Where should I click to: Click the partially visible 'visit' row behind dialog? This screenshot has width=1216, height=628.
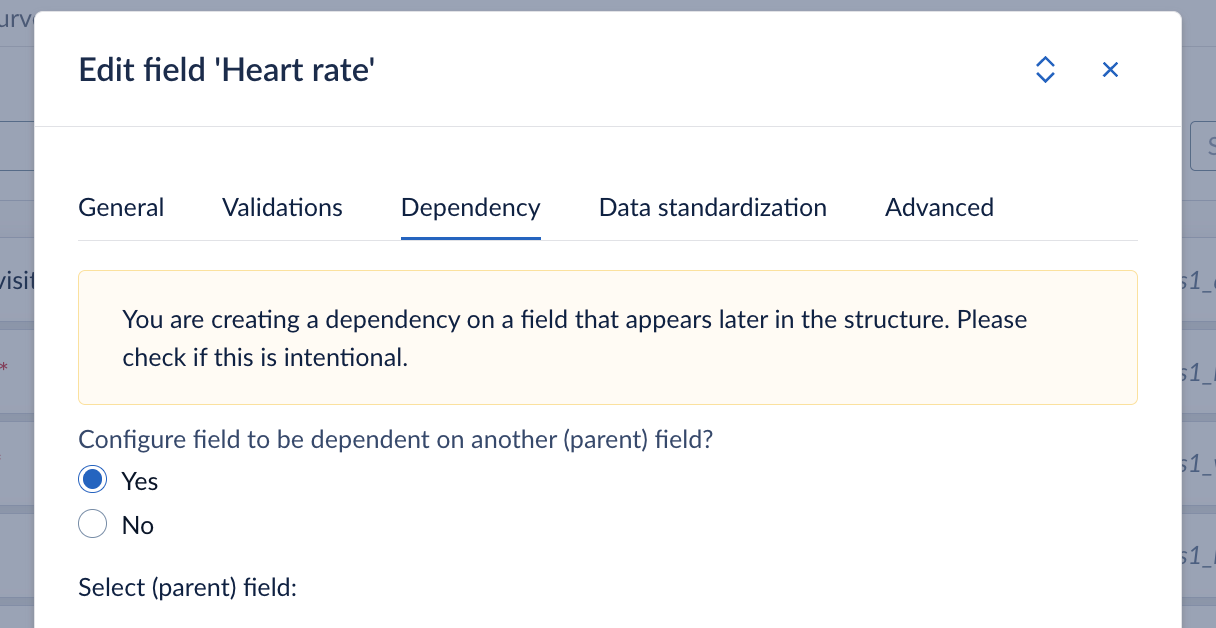click(17, 282)
